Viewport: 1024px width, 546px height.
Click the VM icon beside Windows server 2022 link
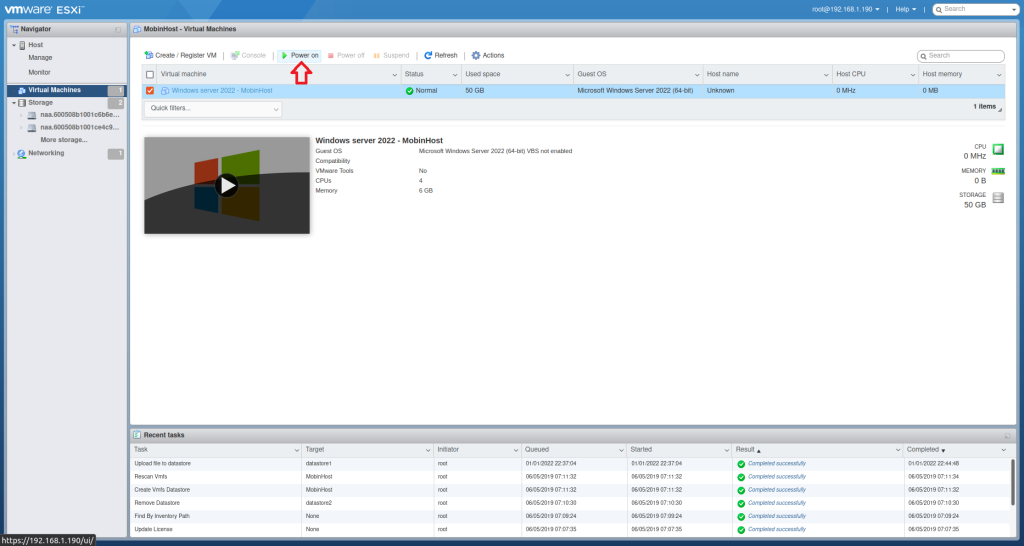[x=165, y=91]
